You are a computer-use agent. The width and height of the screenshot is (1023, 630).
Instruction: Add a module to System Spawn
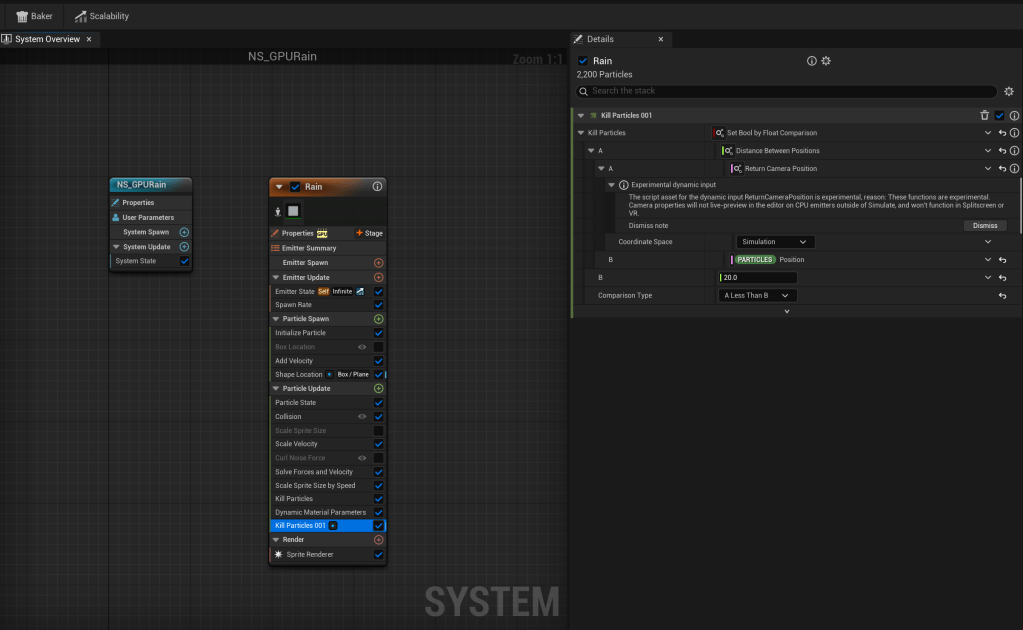pyautogui.click(x=184, y=232)
